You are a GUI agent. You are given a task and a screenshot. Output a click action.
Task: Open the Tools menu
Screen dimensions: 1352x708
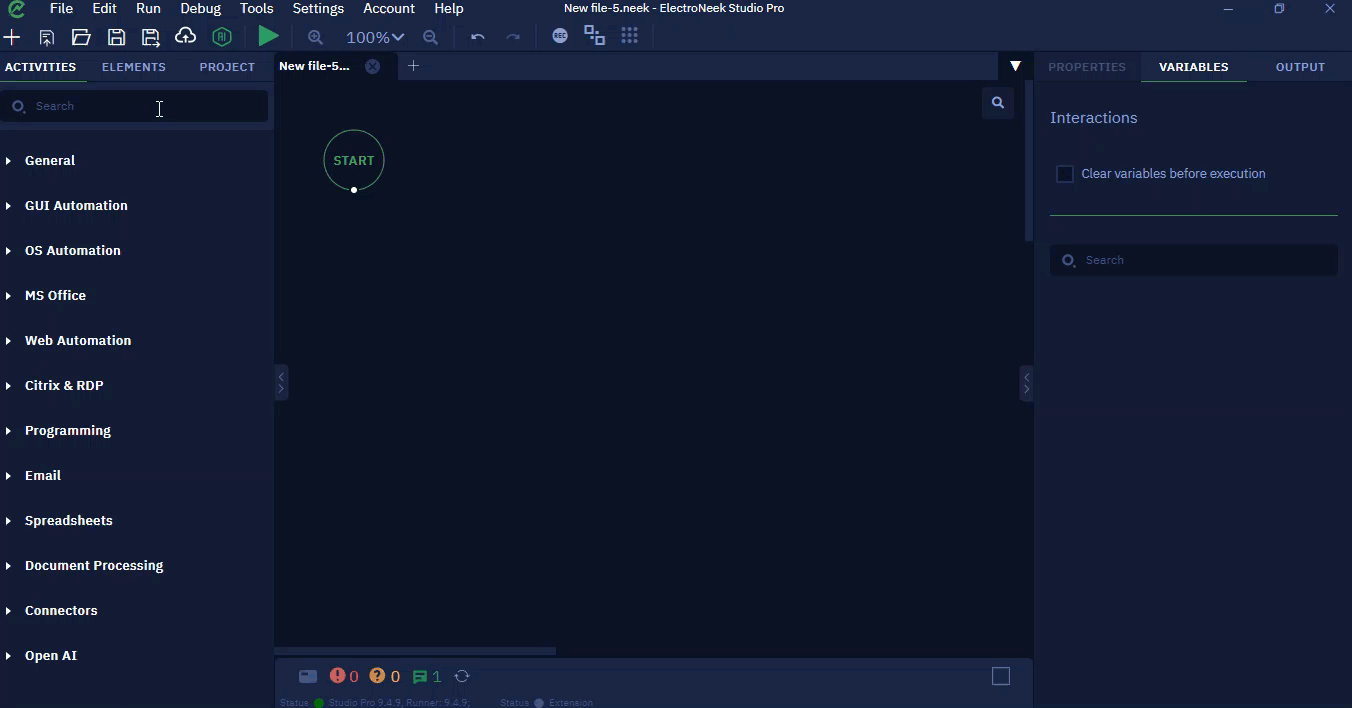256,8
